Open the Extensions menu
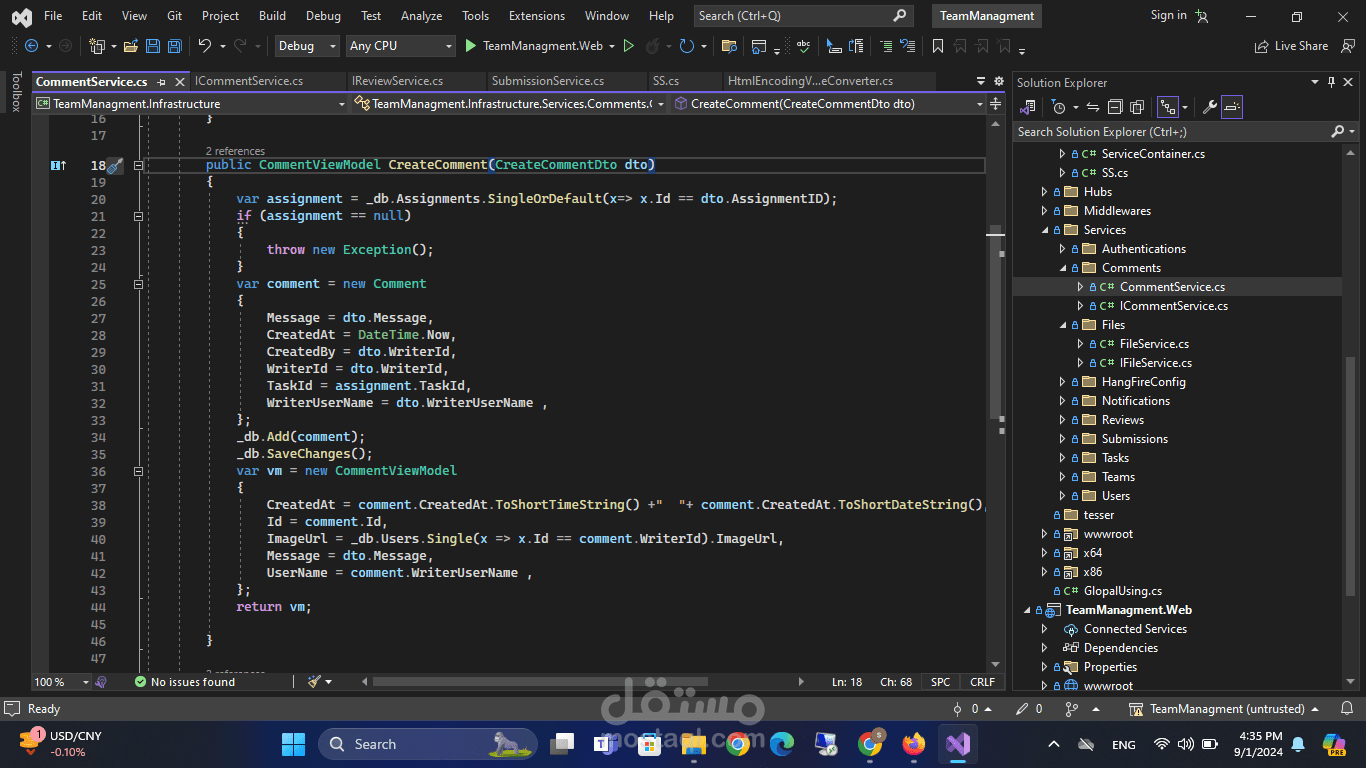The height and width of the screenshot is (768, 1366). pyautogui.click(x=537, y=16)
